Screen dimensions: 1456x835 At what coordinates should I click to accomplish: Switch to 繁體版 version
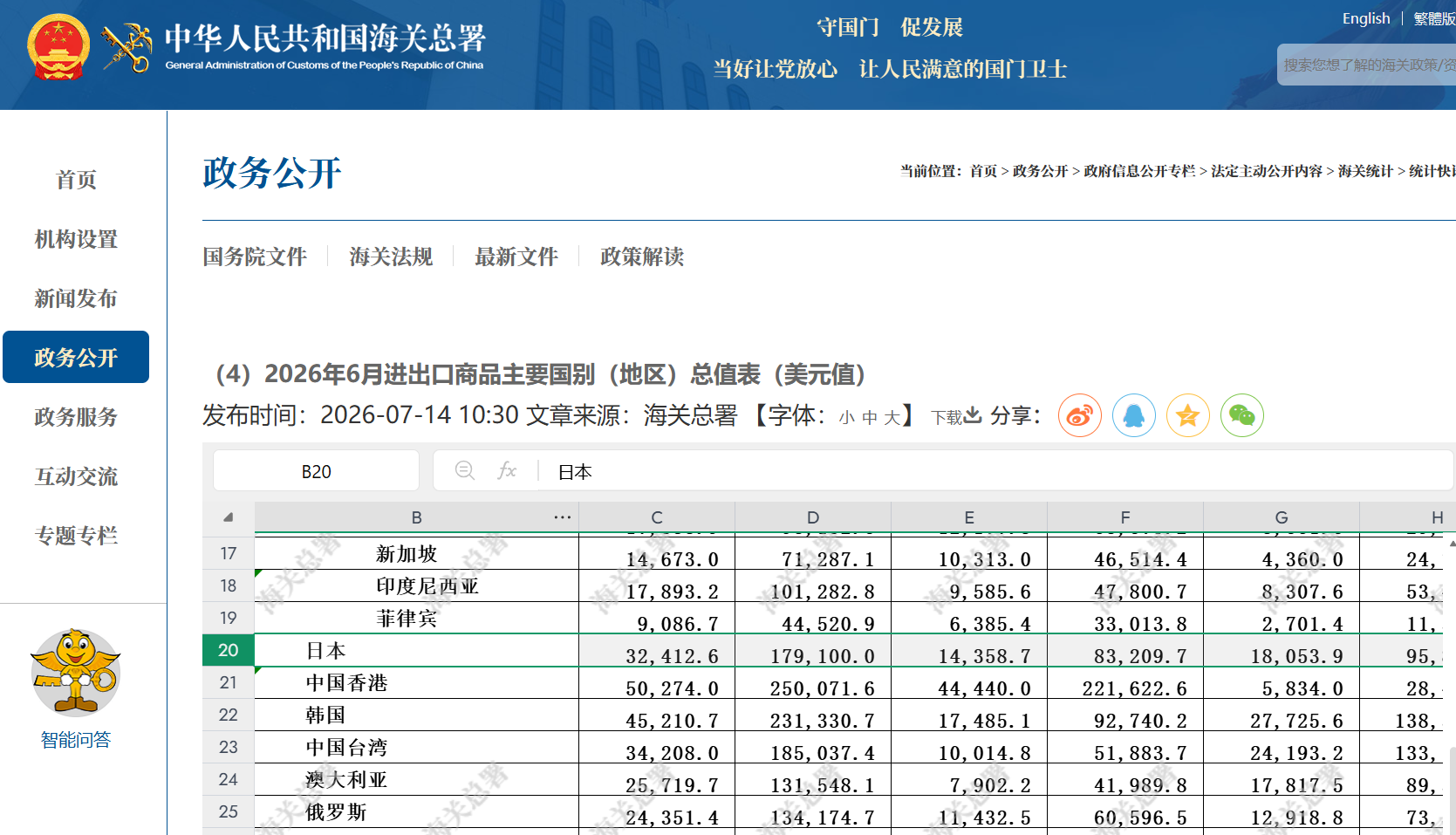point(1434,18)
